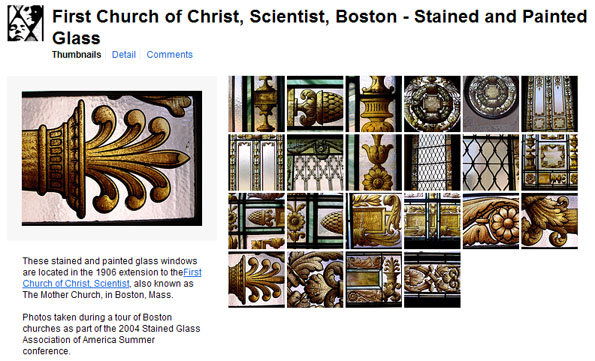The height and width of the screenshot is (361, 595).
Task: Select the golden acorn thumbnail in top row
Action: pos(315,104)
